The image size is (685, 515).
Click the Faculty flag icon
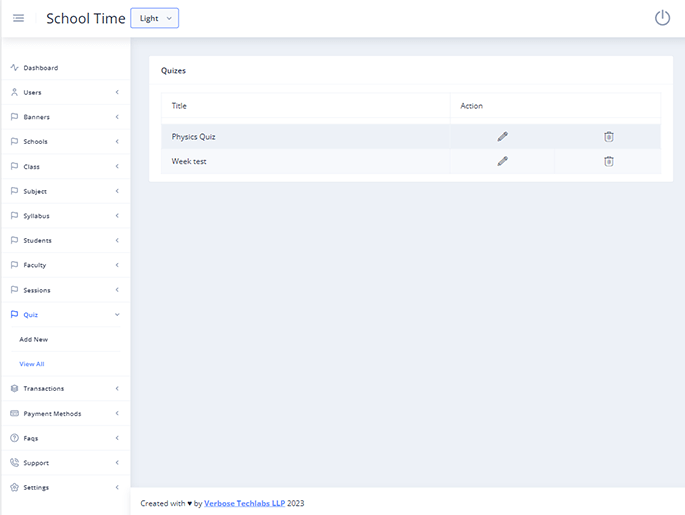point(14,265)
